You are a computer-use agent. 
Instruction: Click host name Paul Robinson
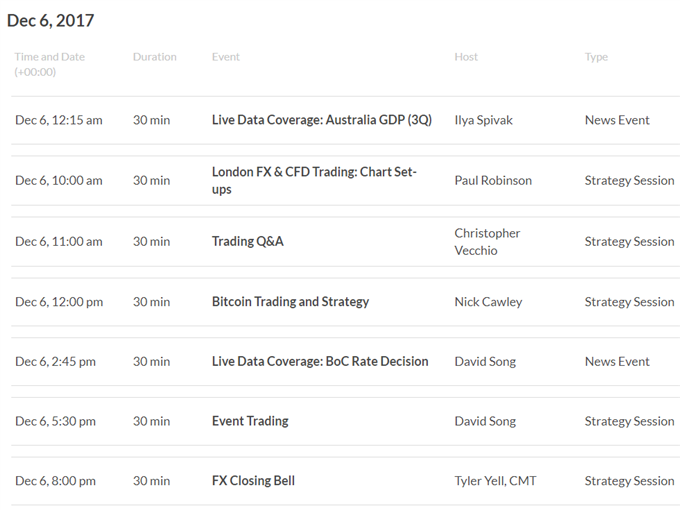click(493, 181)
